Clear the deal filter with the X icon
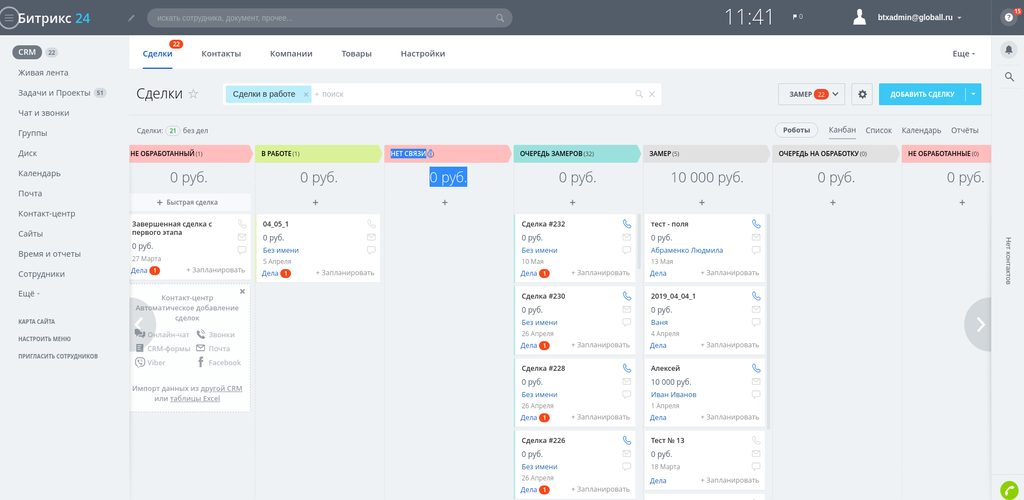Viewport: 1024px width, 500px height. 652,94
